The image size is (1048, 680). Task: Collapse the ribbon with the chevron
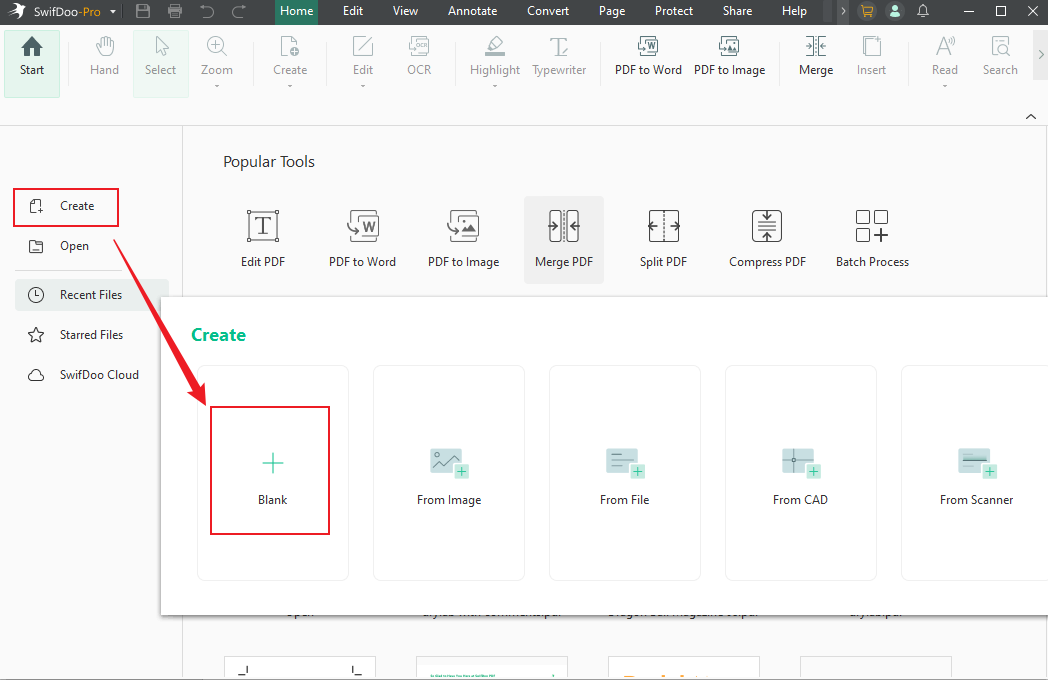tap(1031, 116)
